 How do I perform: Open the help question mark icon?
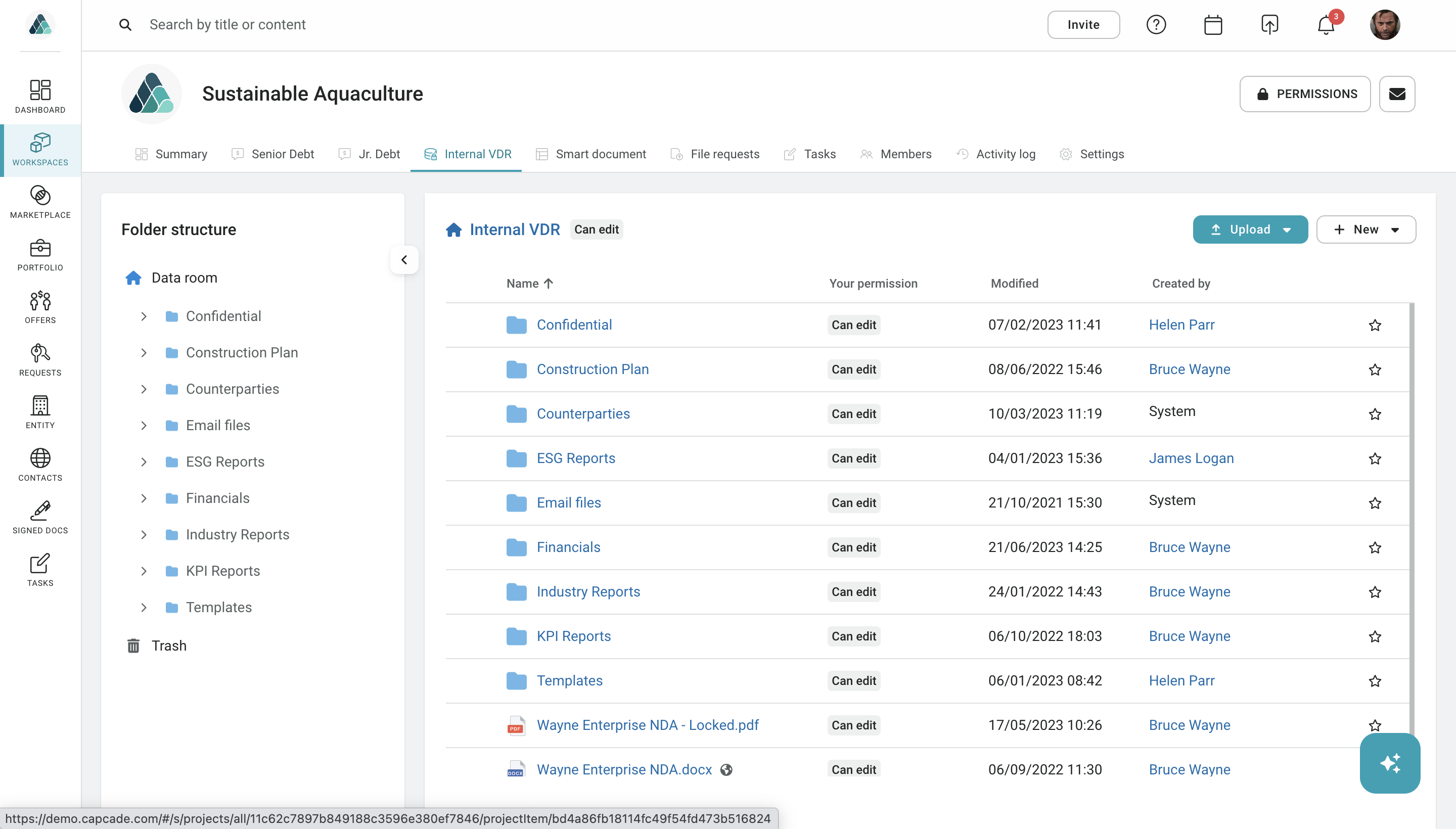[1156, 25]
